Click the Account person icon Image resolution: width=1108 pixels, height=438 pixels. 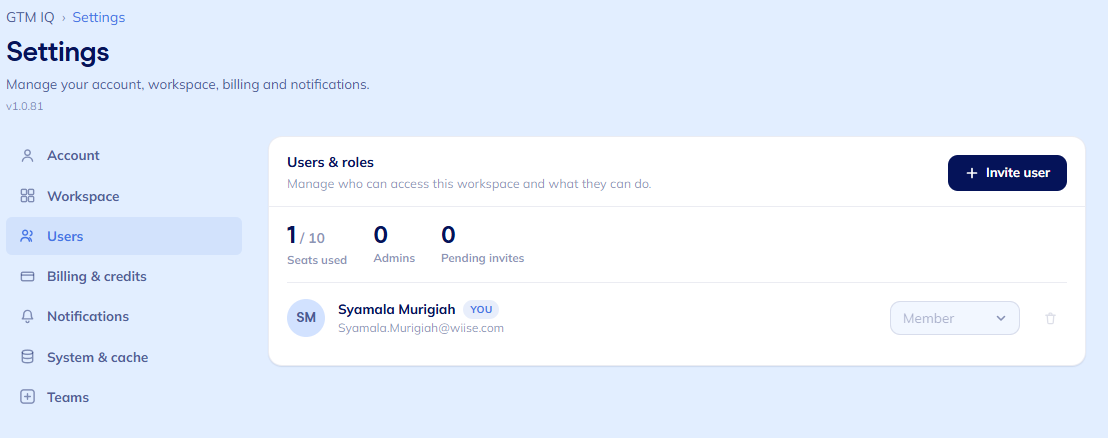click(28, 155)
